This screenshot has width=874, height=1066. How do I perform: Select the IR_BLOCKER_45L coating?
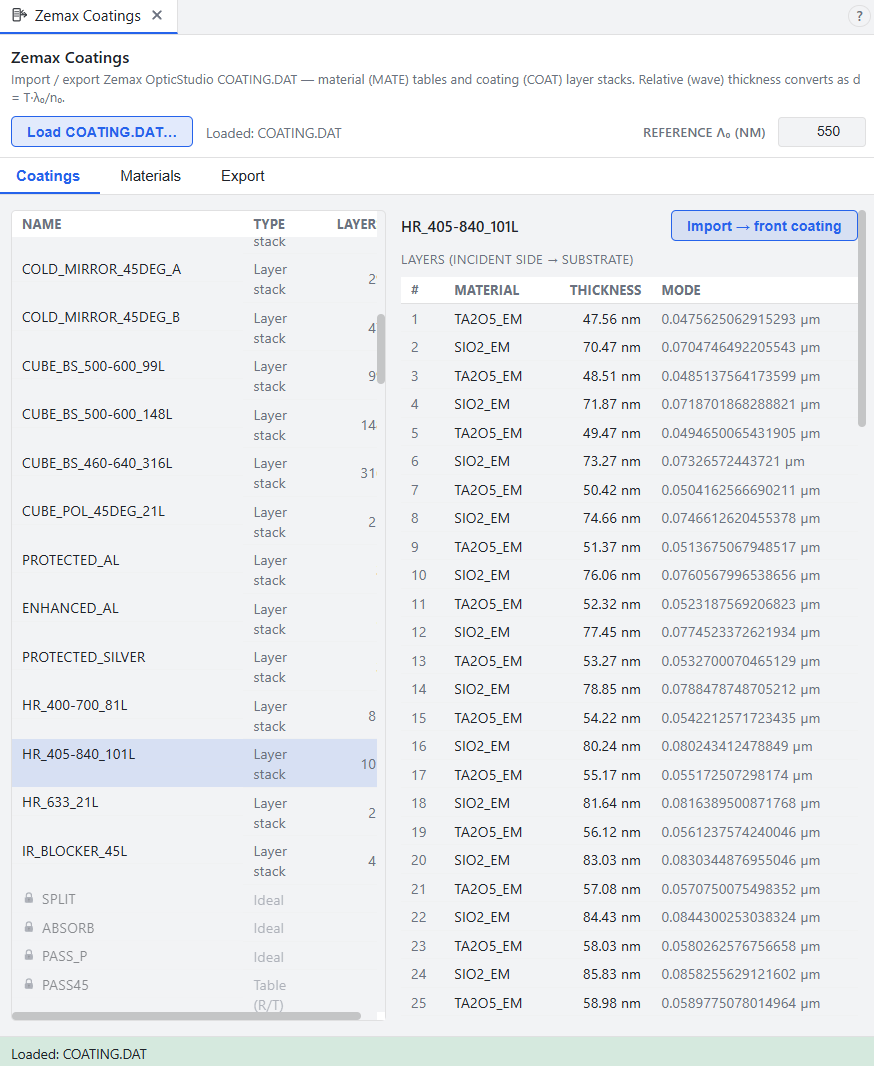pos(194,861)
